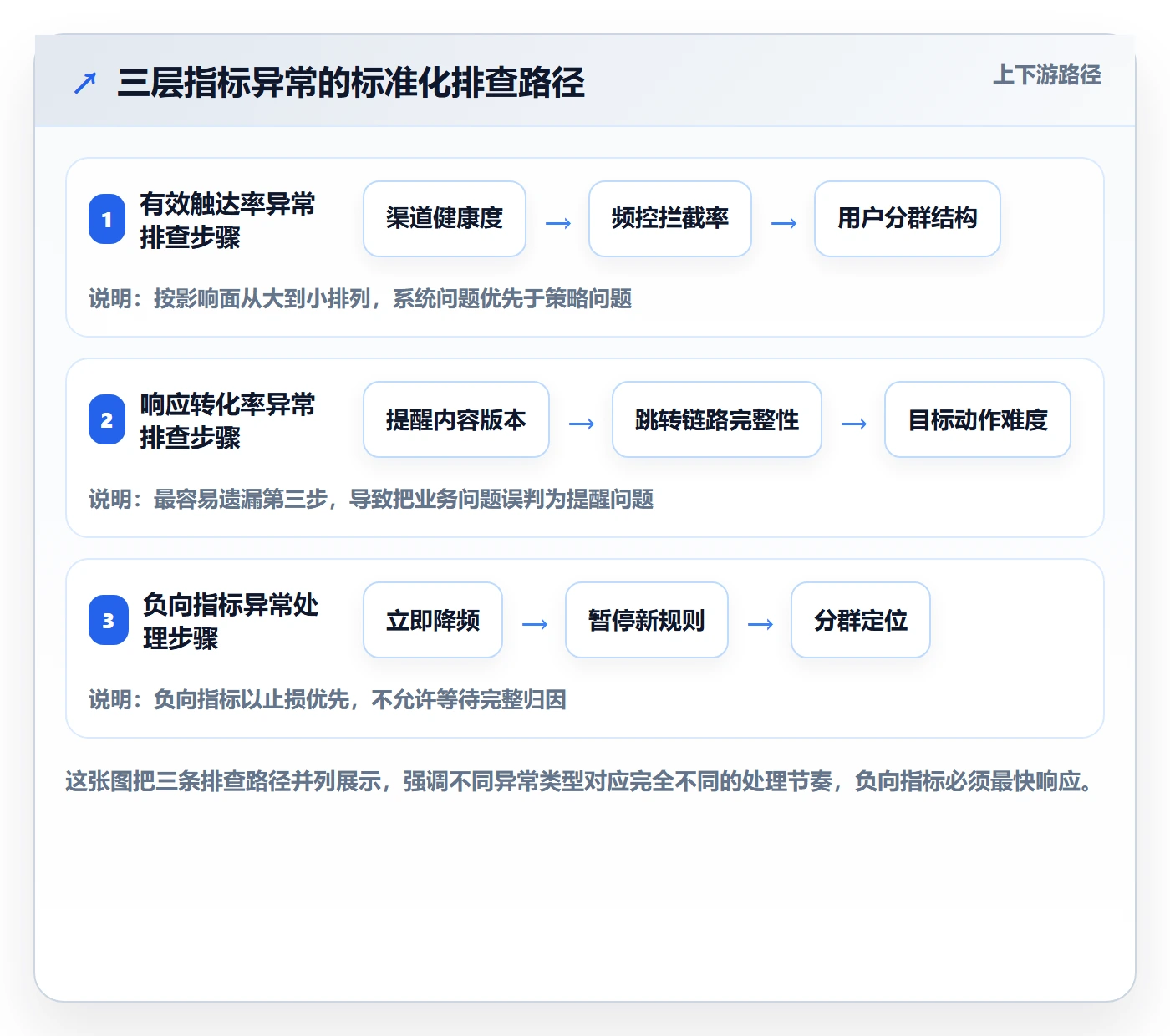Click the 频控拦截率 step box
This screenshot has width=1170, height=1036.
pos(670,219)
